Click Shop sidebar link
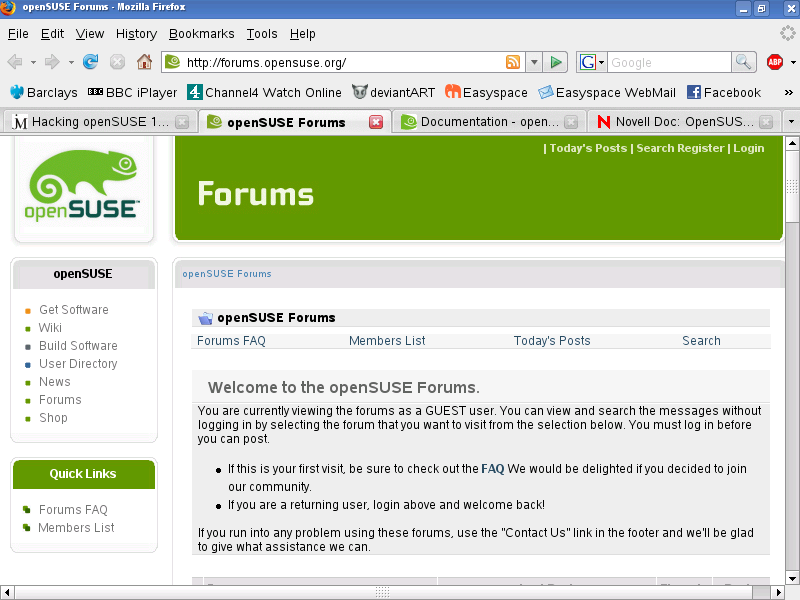The width and height of the screenshot is (800, 600). (53, 418)
